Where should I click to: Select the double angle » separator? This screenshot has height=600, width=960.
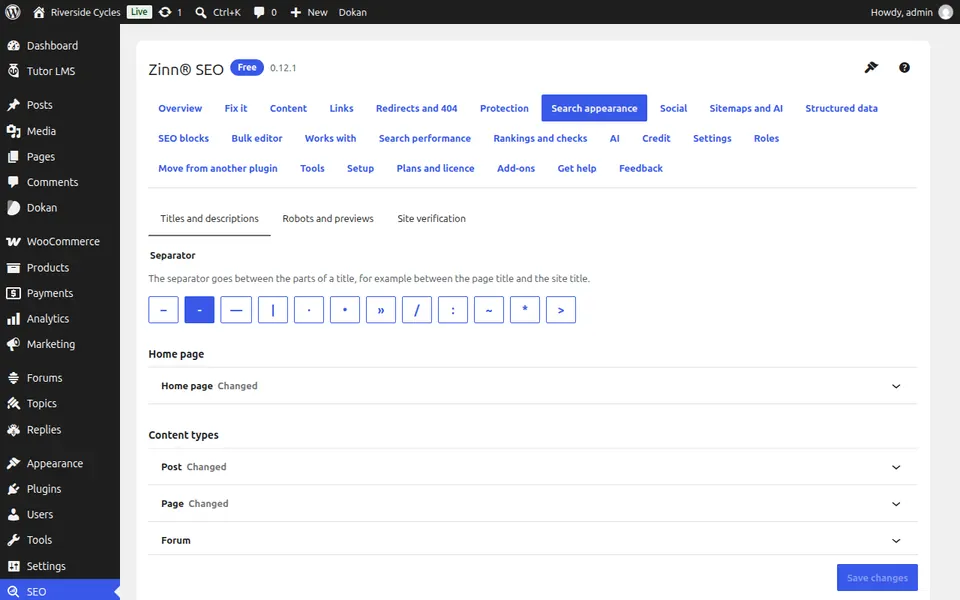click(x=381, y=310)
